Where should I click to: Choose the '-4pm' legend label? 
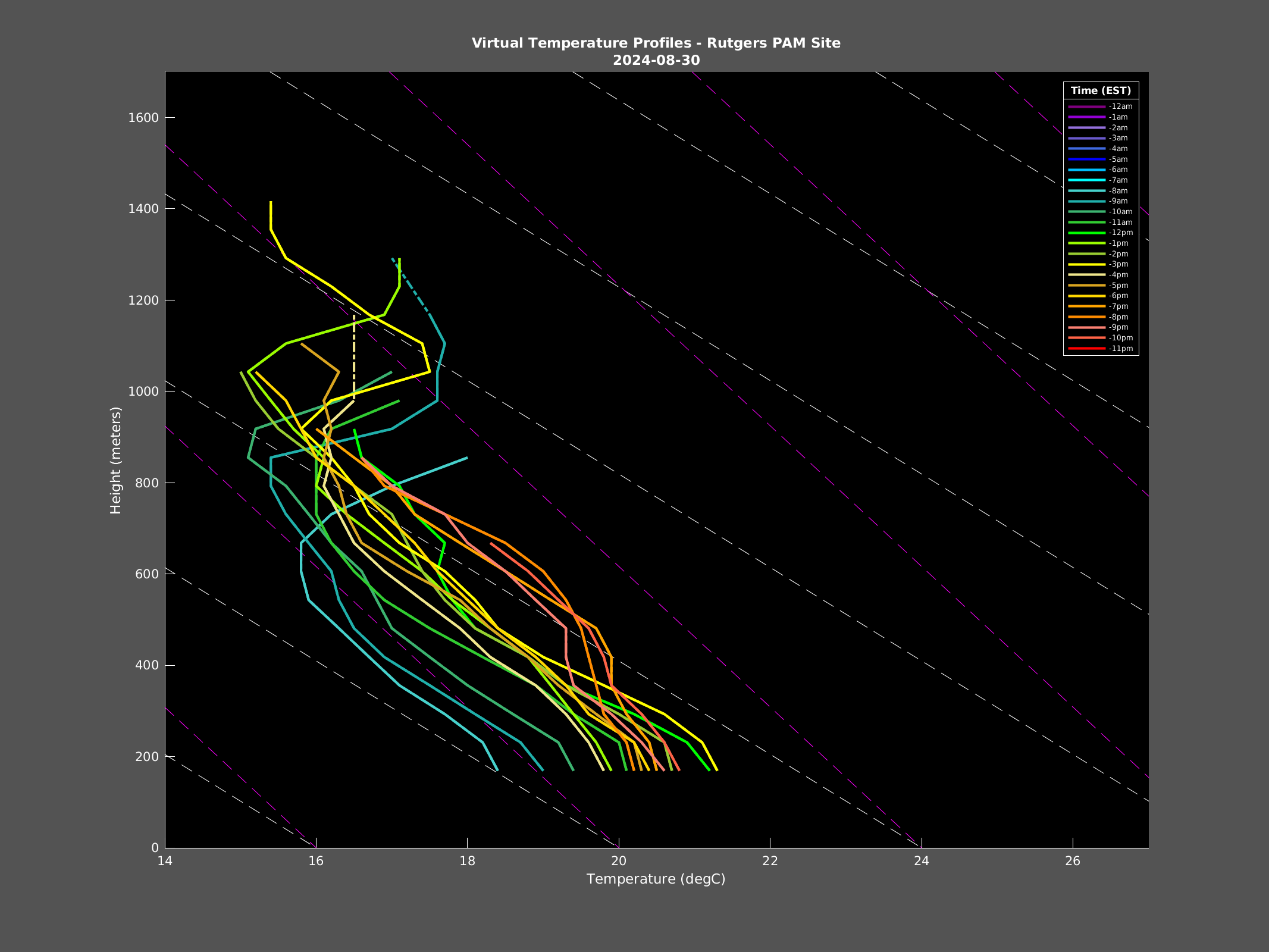[x=1118, y=275]
